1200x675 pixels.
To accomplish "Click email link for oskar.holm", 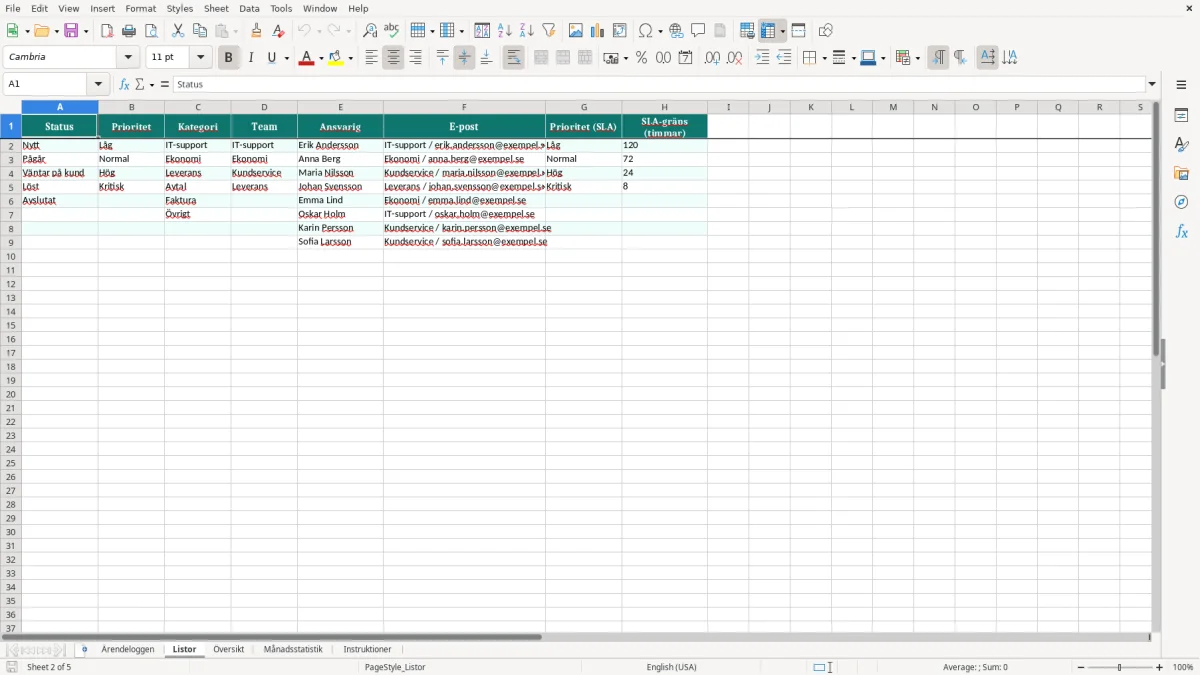I will click(x=485, y=214).
